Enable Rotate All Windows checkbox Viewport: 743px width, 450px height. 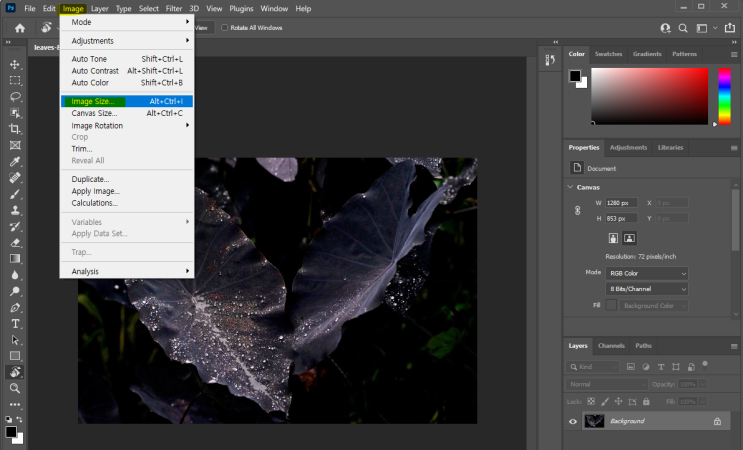(225, 28)
